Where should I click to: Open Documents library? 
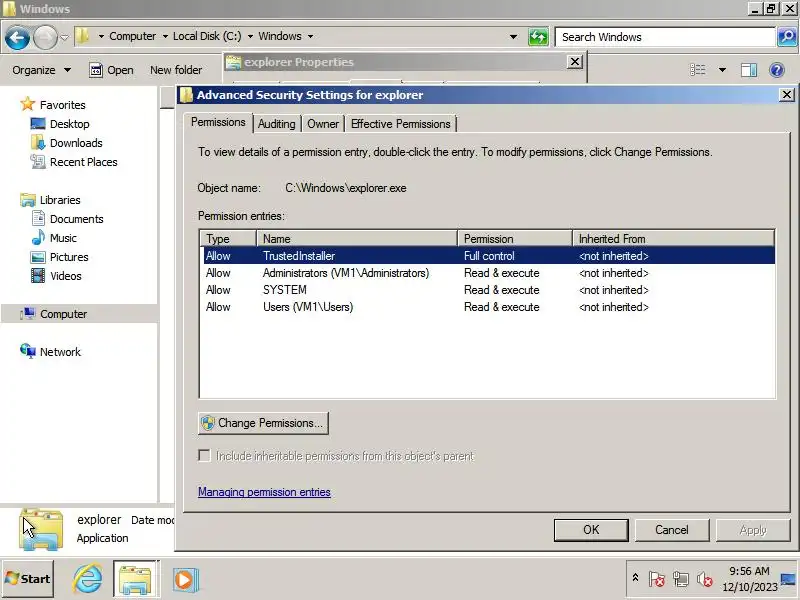[x=77, y=219]
